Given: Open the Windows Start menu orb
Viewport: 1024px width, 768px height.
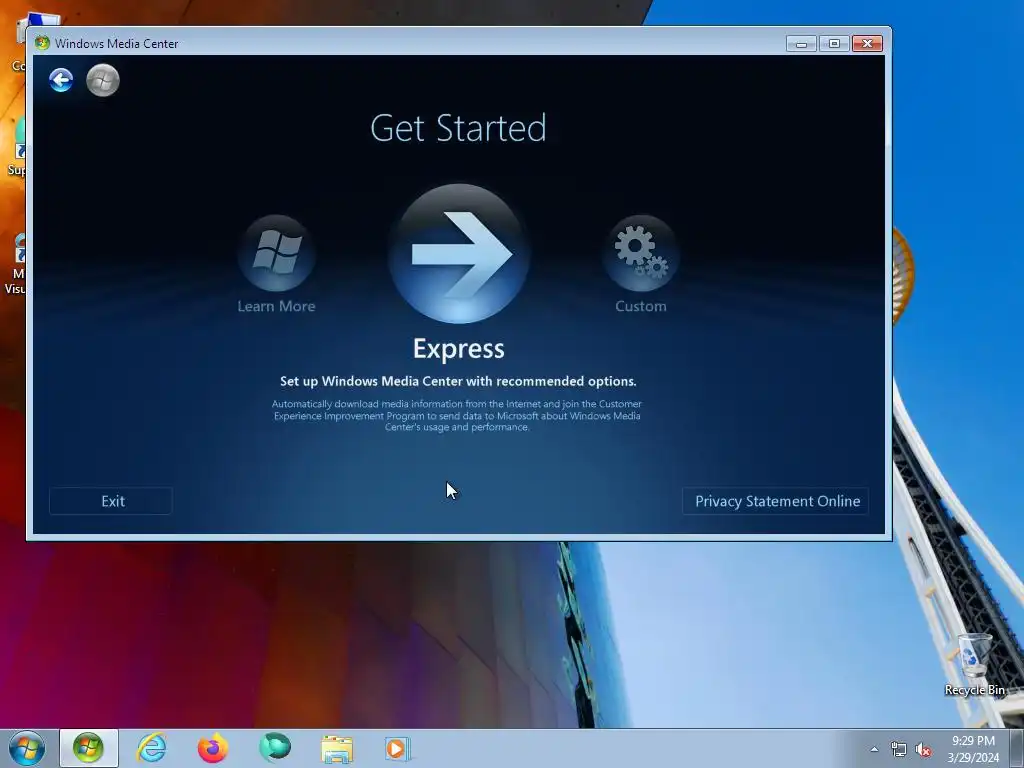Looking at the screenshot, I should point(27,748).
